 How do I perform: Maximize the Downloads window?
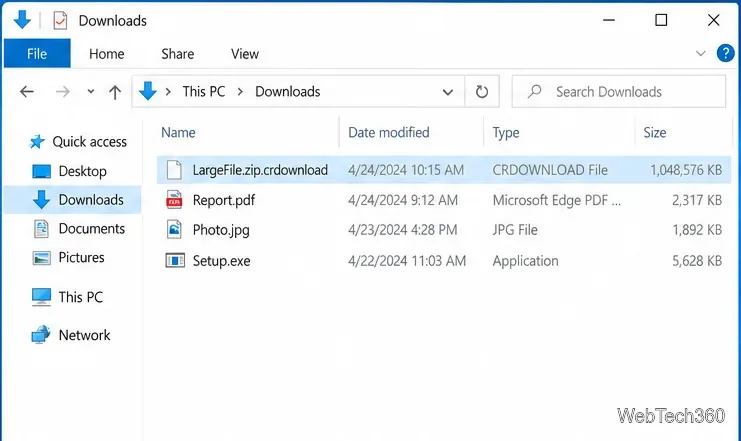click(x=661, y=20)
